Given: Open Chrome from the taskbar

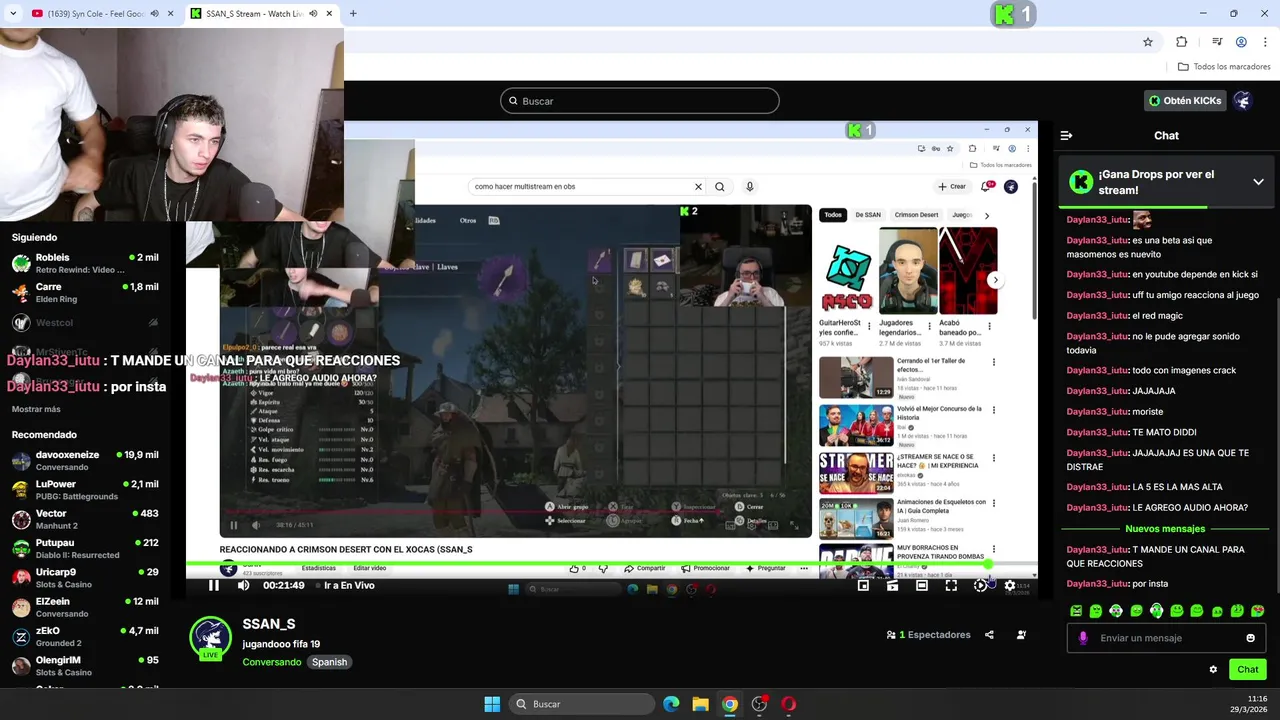Looking at the screenshot, I should 730,704.
